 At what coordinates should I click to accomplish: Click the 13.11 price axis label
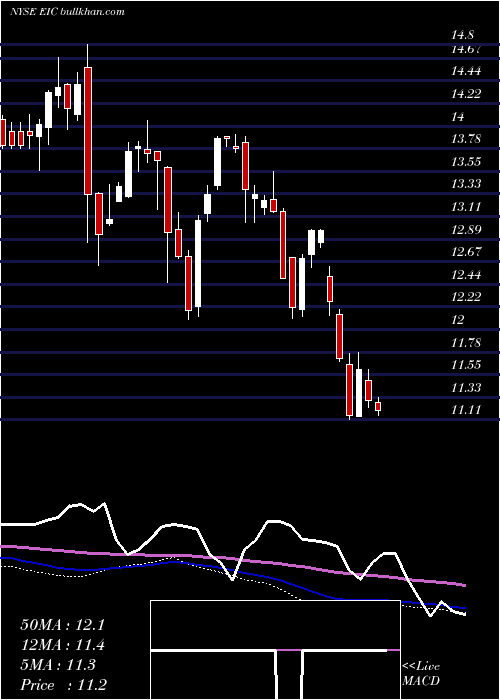[466, 207]
